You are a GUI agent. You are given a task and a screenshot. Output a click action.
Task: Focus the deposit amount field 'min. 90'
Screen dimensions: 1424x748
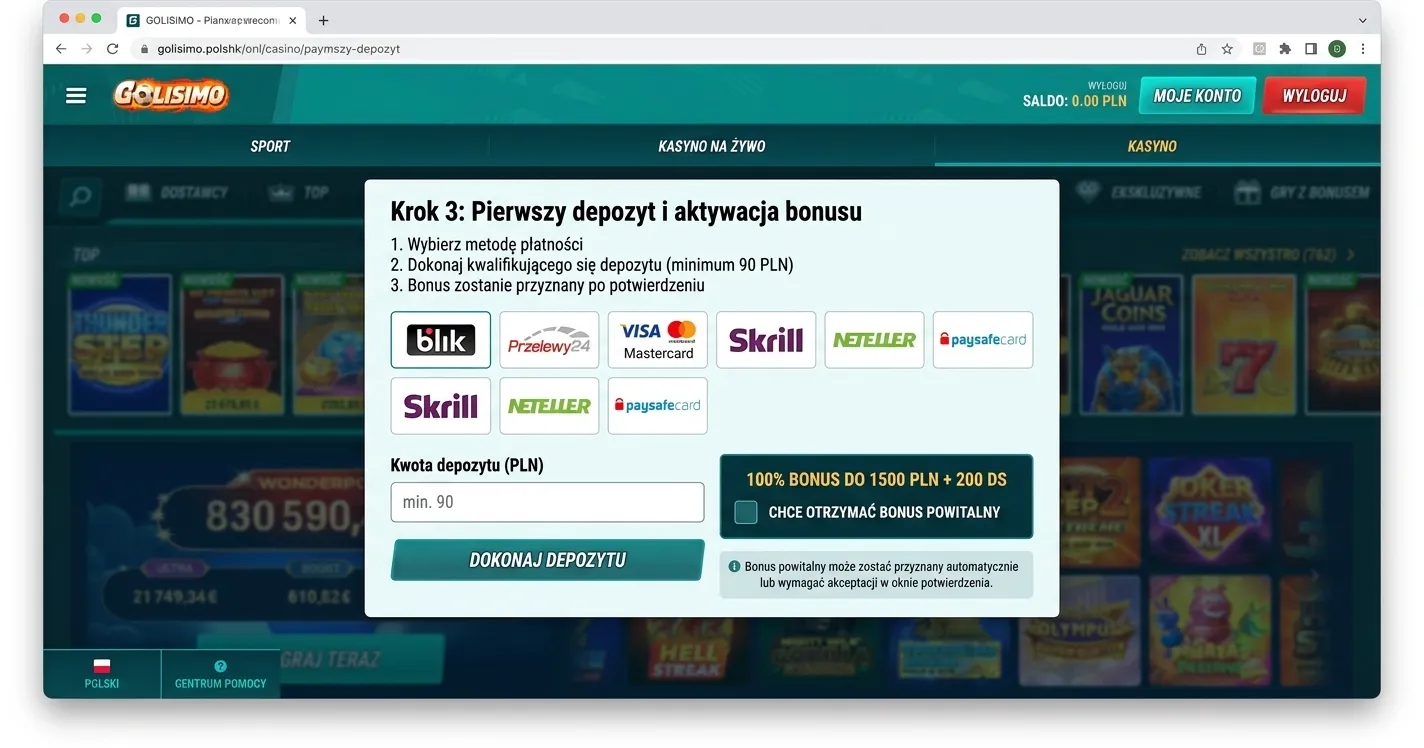pyautogui.click(x=547, y=502)
